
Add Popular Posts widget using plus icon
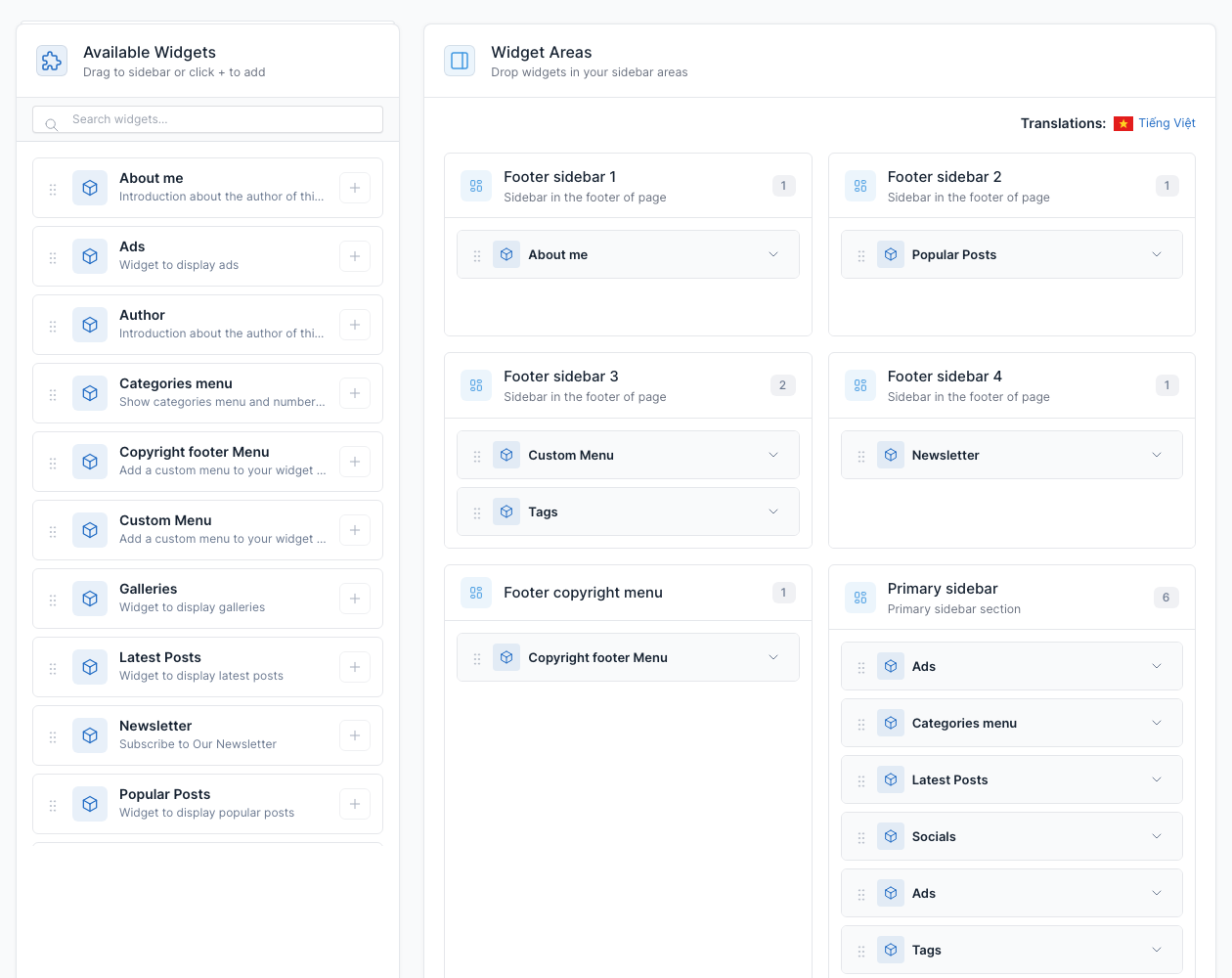355,804
